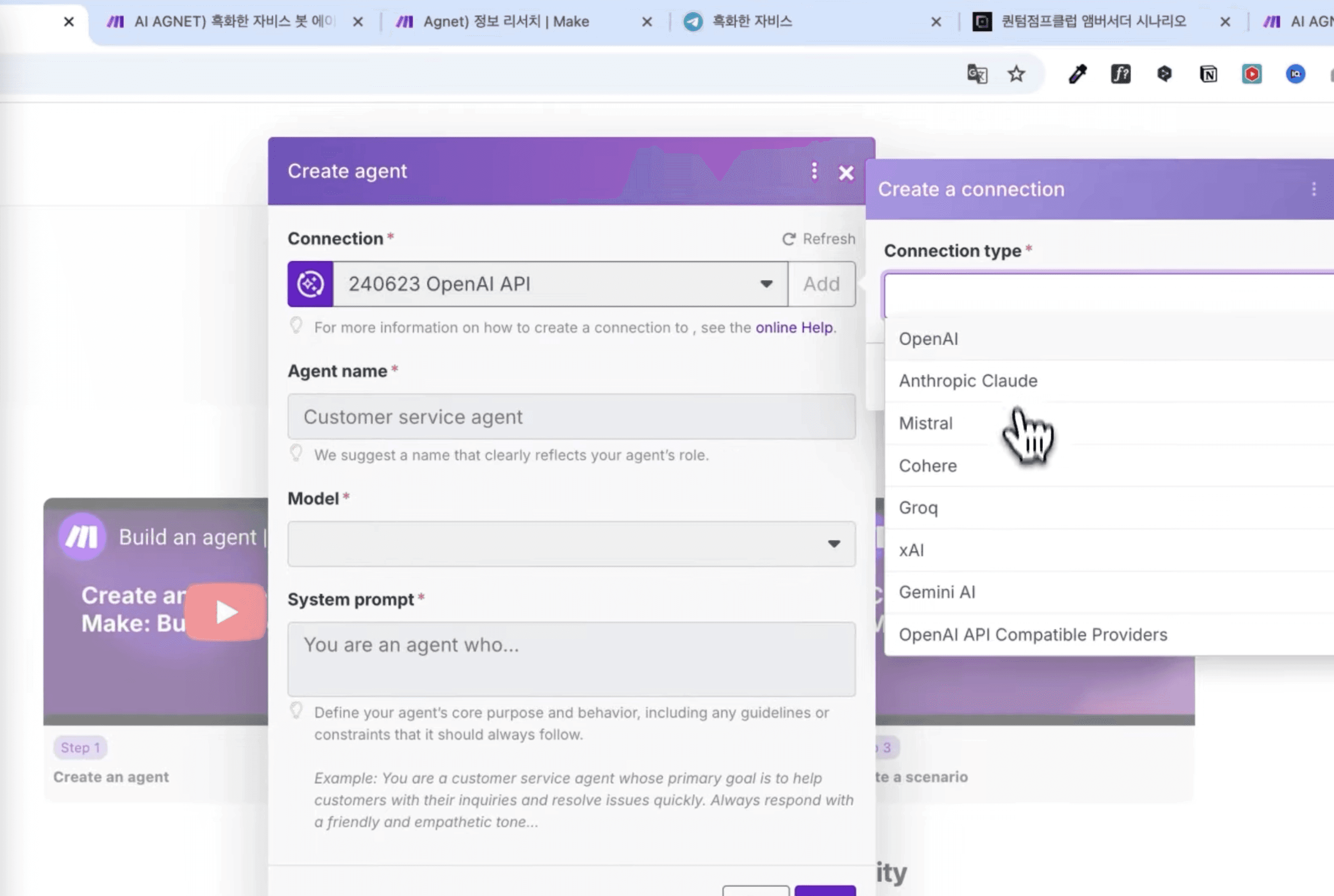
Task: Open the black hexagon extension icon
Action: click(1164, 74)
